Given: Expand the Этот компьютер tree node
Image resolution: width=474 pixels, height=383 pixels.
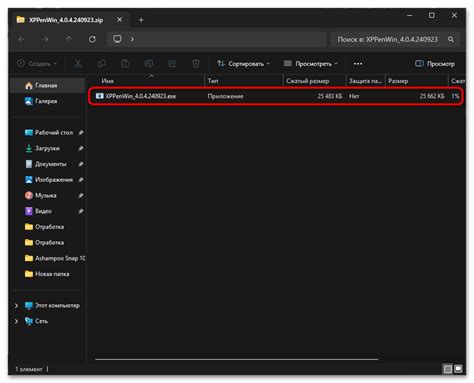Looking at the screenshot, I should pos(16,305).
